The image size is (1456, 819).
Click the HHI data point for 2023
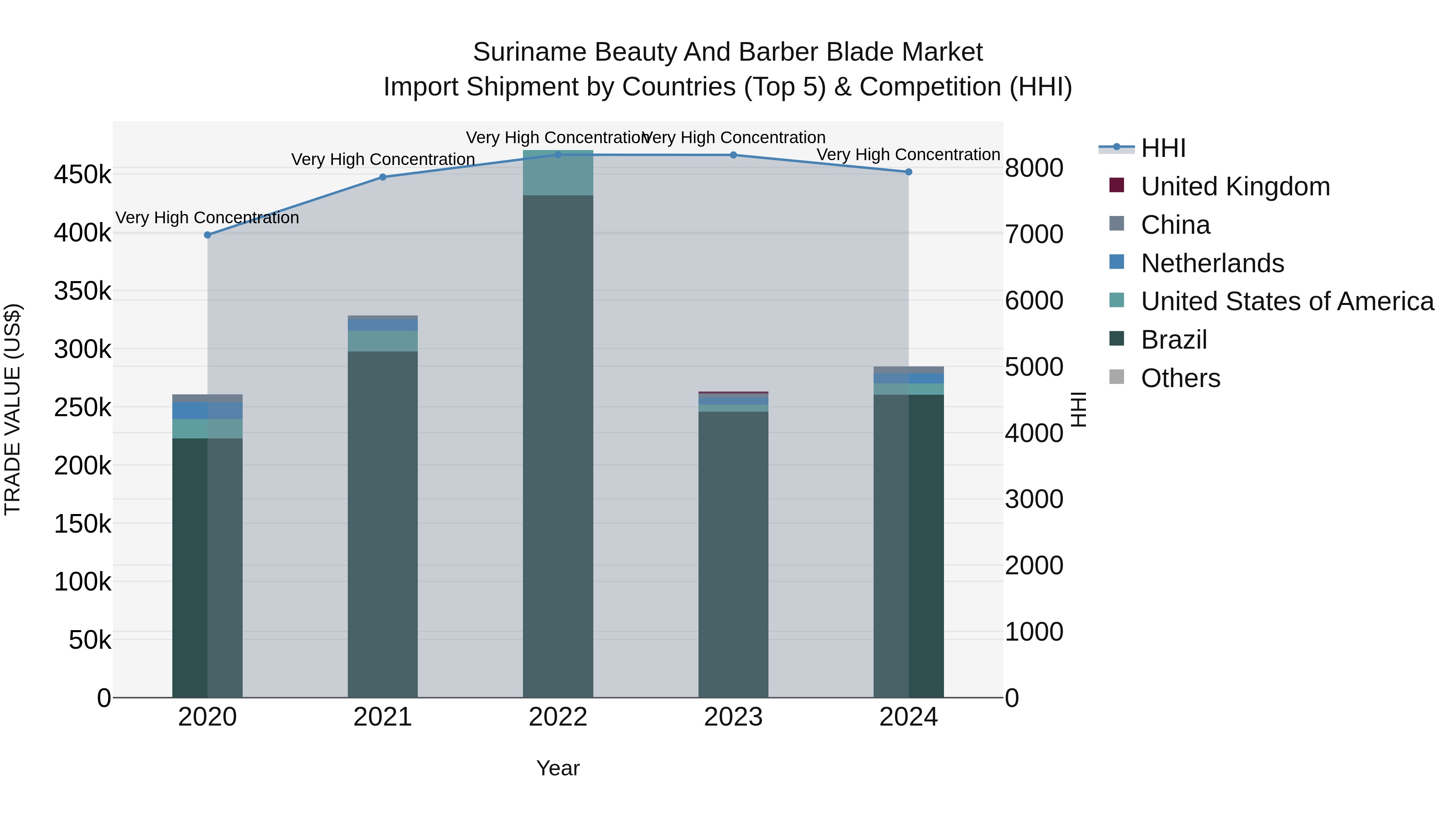pos(733,155)
